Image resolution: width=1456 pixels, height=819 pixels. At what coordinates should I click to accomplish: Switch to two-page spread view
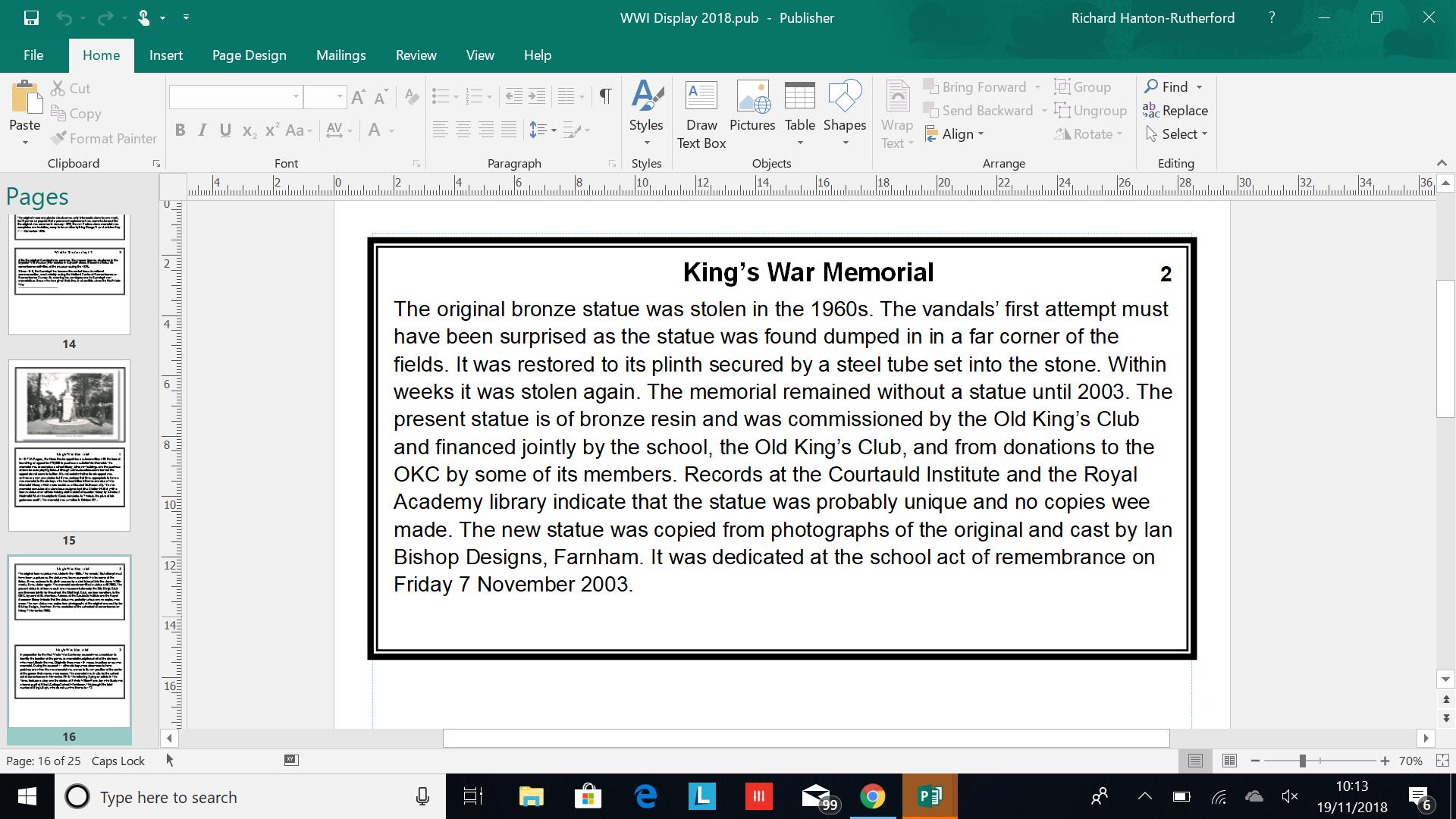click(x=1229, y=761)
